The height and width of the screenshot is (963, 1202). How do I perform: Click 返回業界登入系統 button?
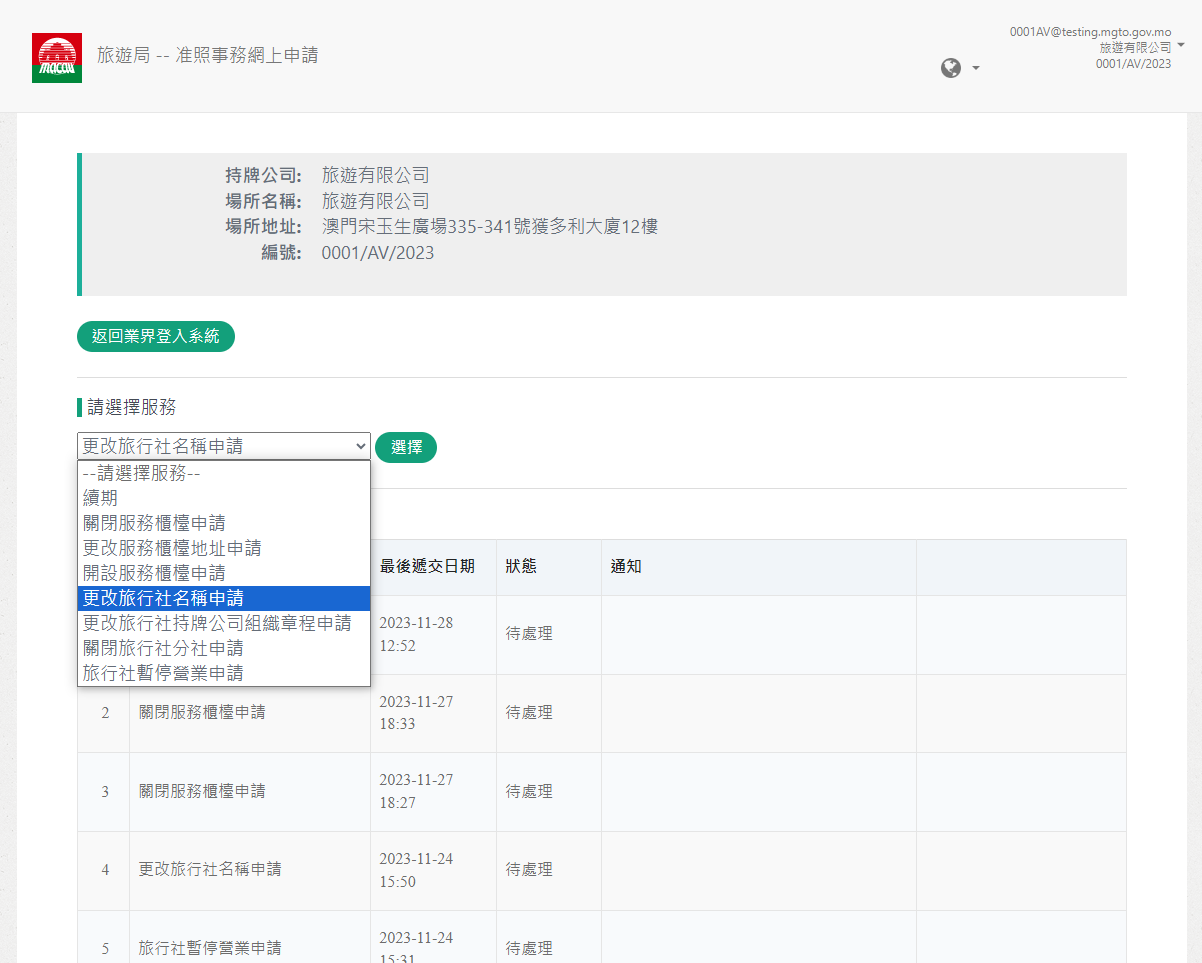156,336
